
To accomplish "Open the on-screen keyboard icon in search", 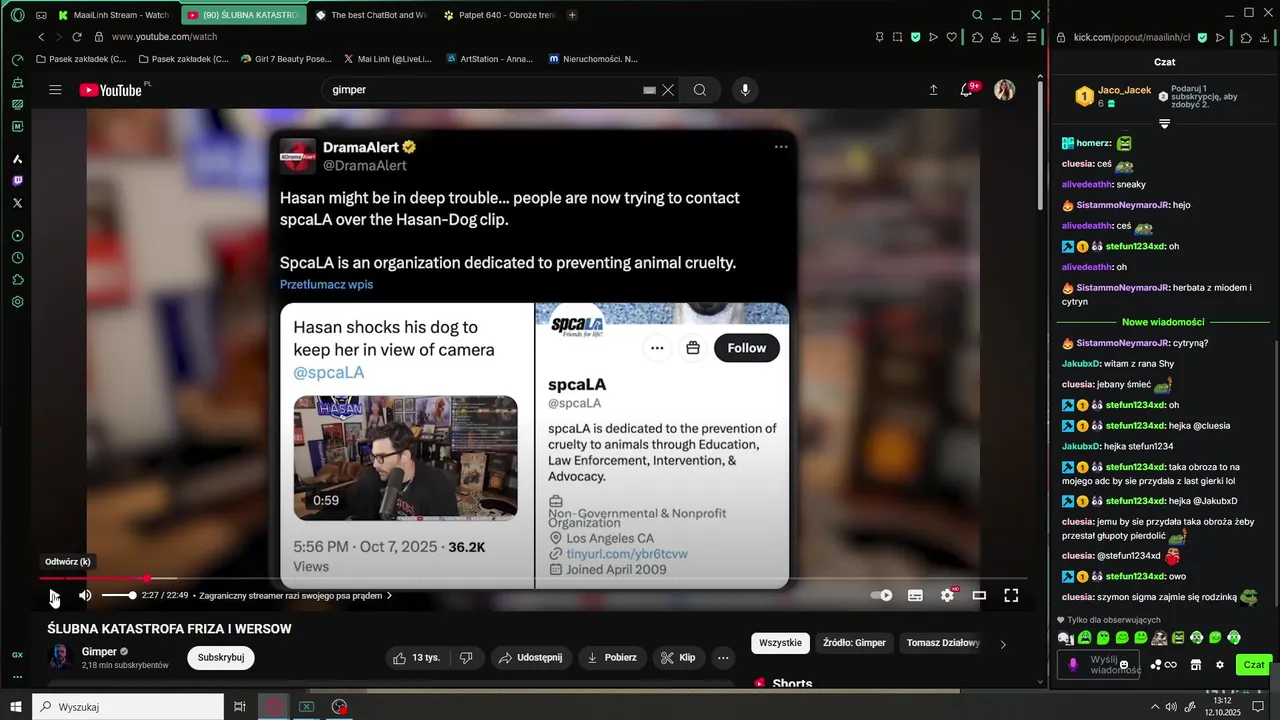I will point(649,90).
